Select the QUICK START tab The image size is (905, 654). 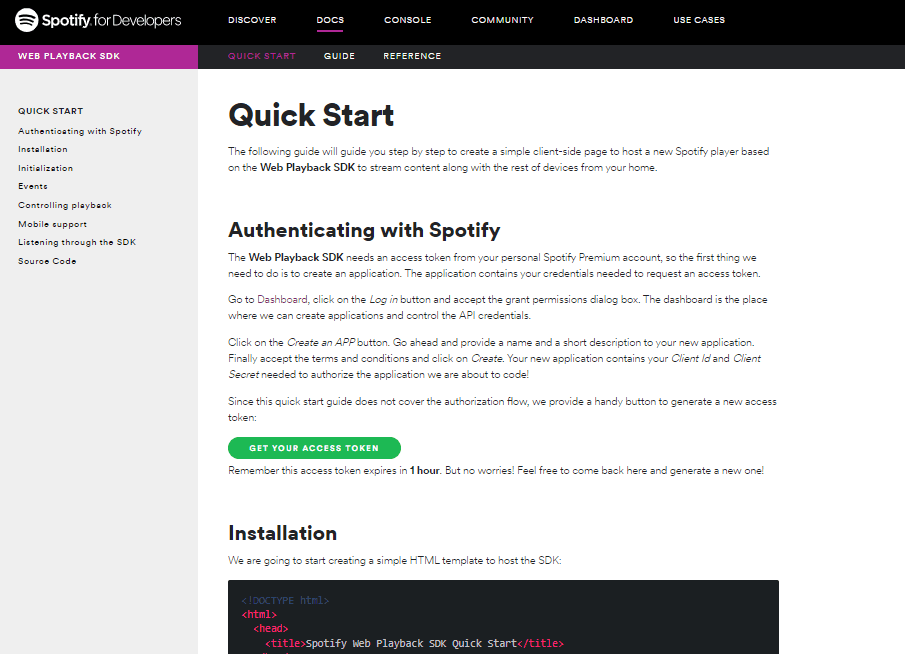pyautogui.click(x=261, y=56)
